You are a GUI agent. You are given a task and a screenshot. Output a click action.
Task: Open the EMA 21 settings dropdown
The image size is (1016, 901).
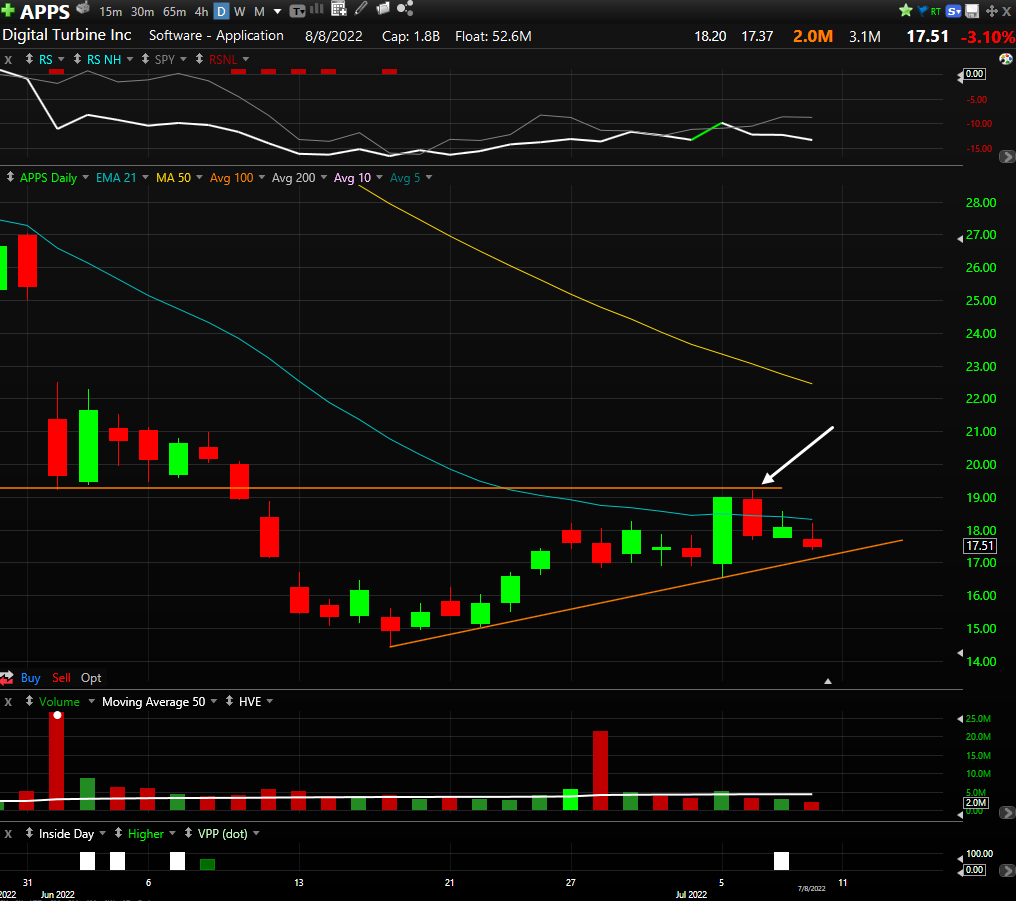(x=145, y=177)
